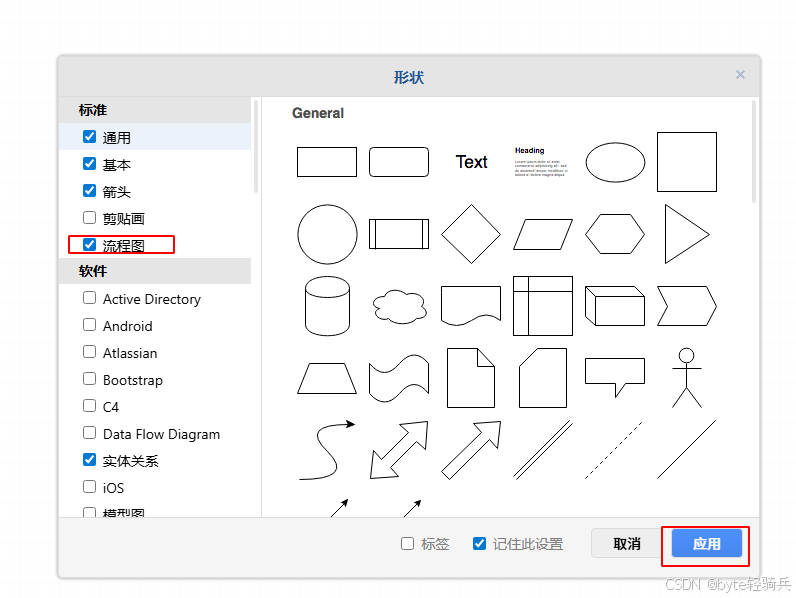The height and width of the screenshot is (598, 796).
Task: Click the 应用 button
Action: tap(706, 544)
